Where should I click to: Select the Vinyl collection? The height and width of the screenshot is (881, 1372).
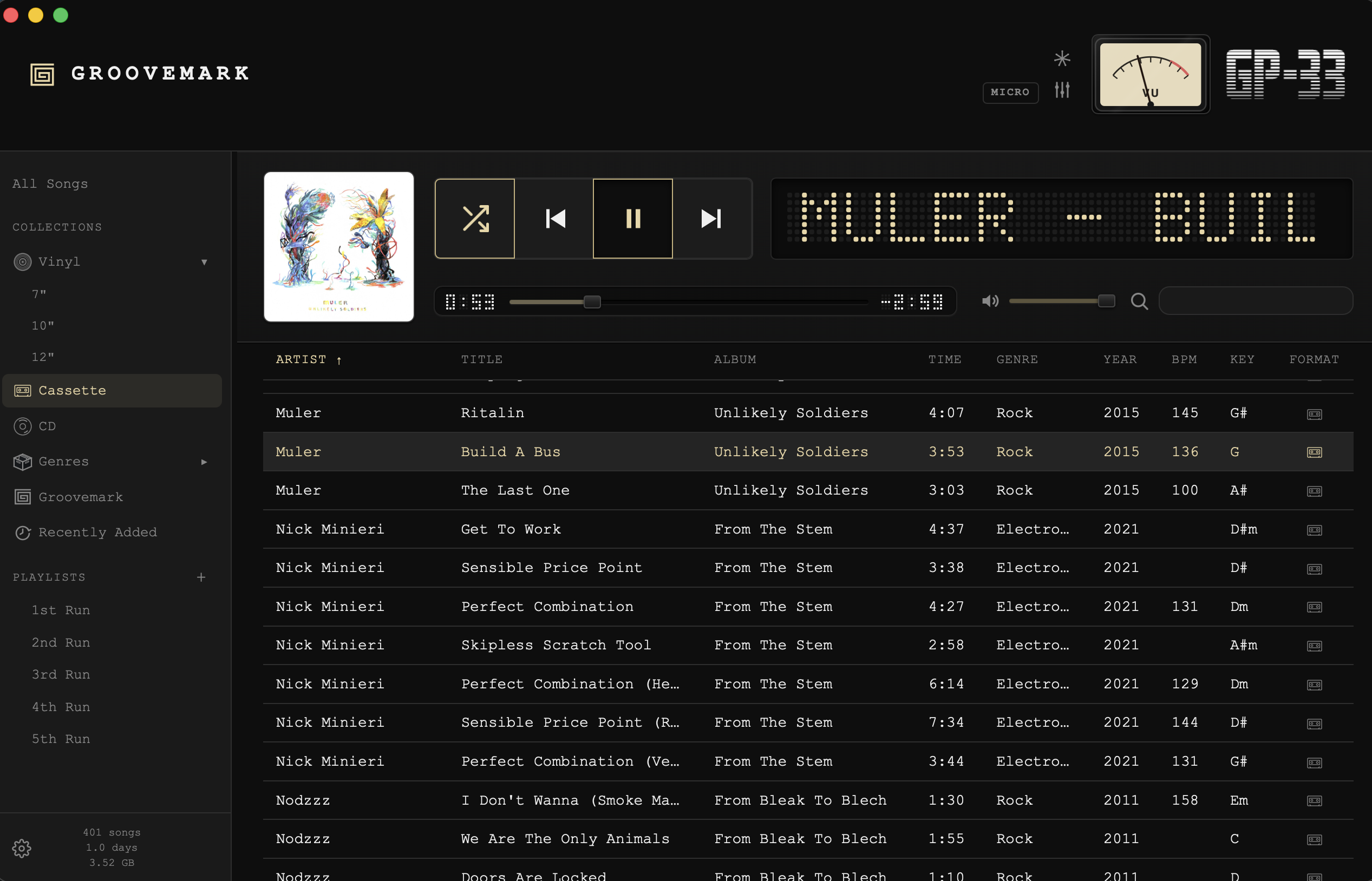(x=59, y=262)
